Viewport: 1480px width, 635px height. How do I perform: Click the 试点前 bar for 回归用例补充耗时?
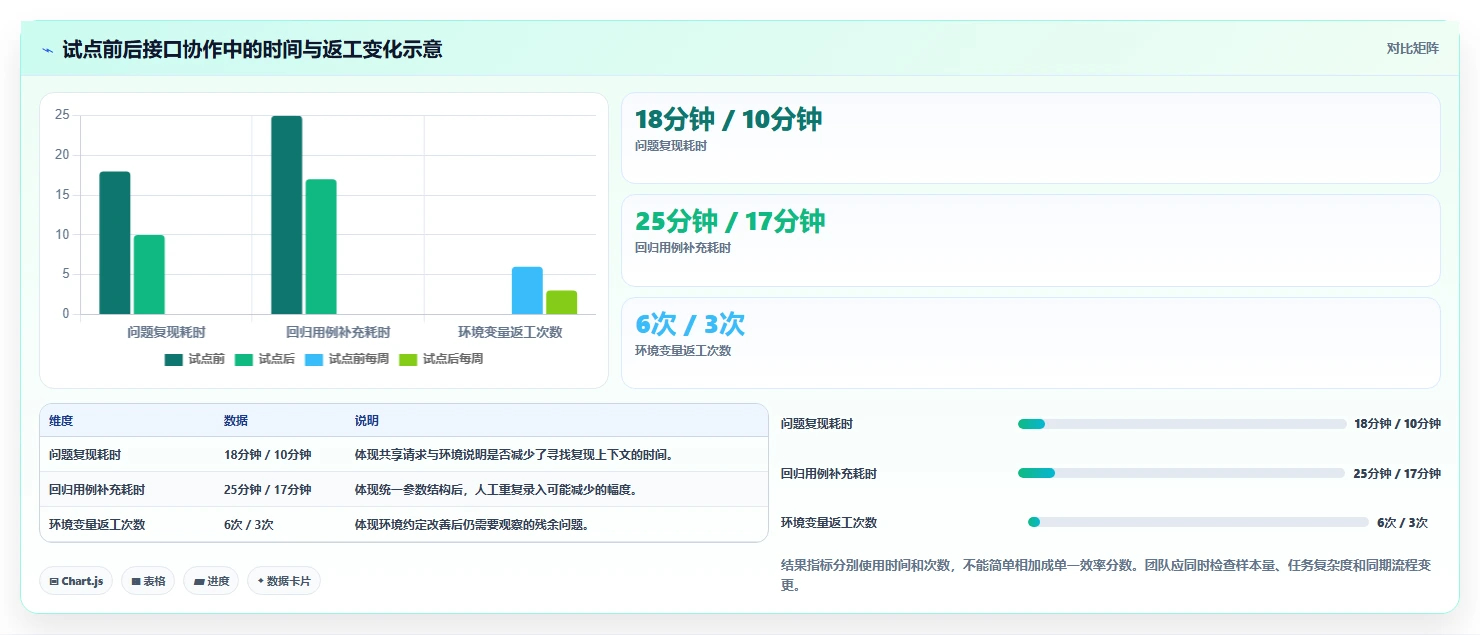[x=287, y=215]
